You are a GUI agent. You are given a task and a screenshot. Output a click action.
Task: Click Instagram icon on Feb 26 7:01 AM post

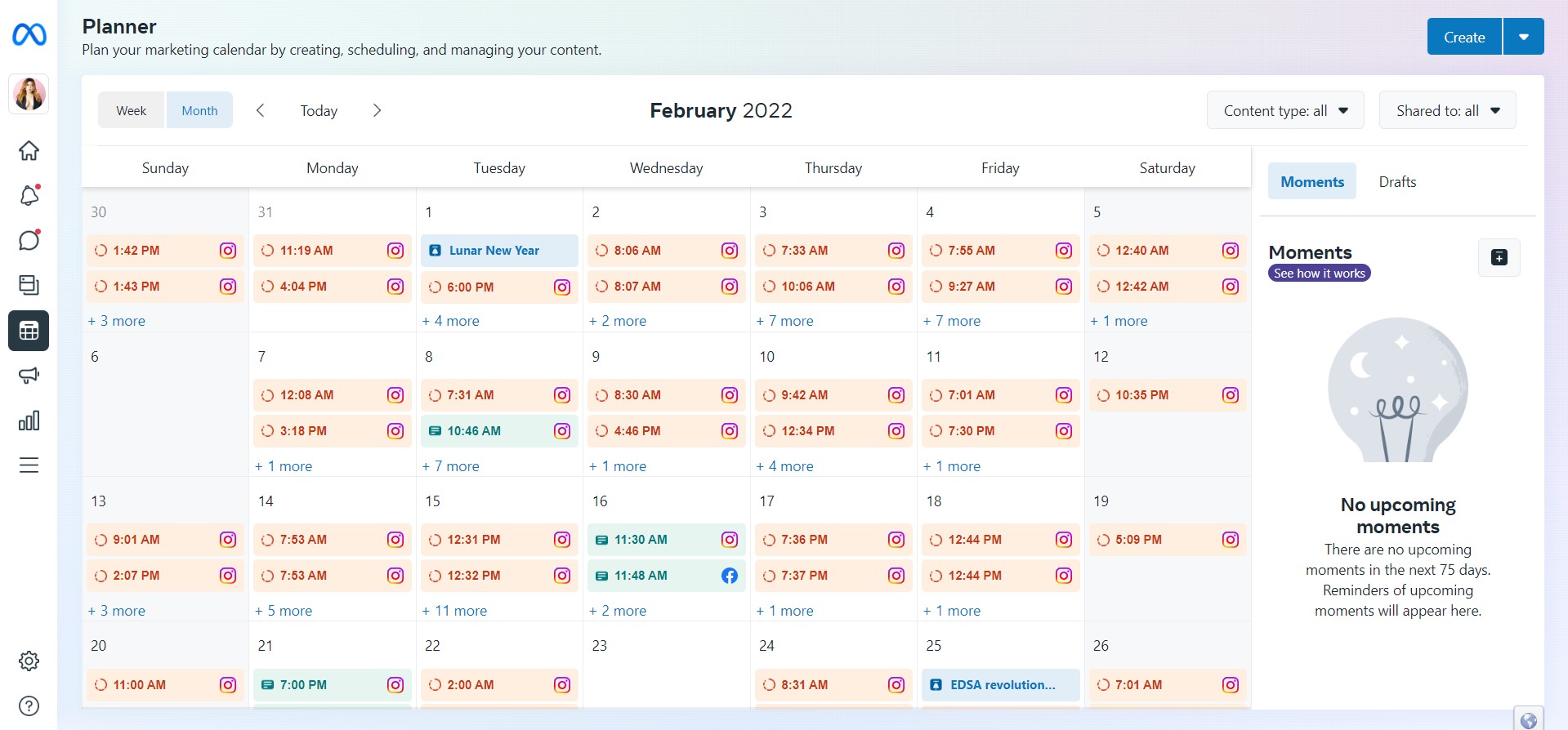tap(1230, 685)
